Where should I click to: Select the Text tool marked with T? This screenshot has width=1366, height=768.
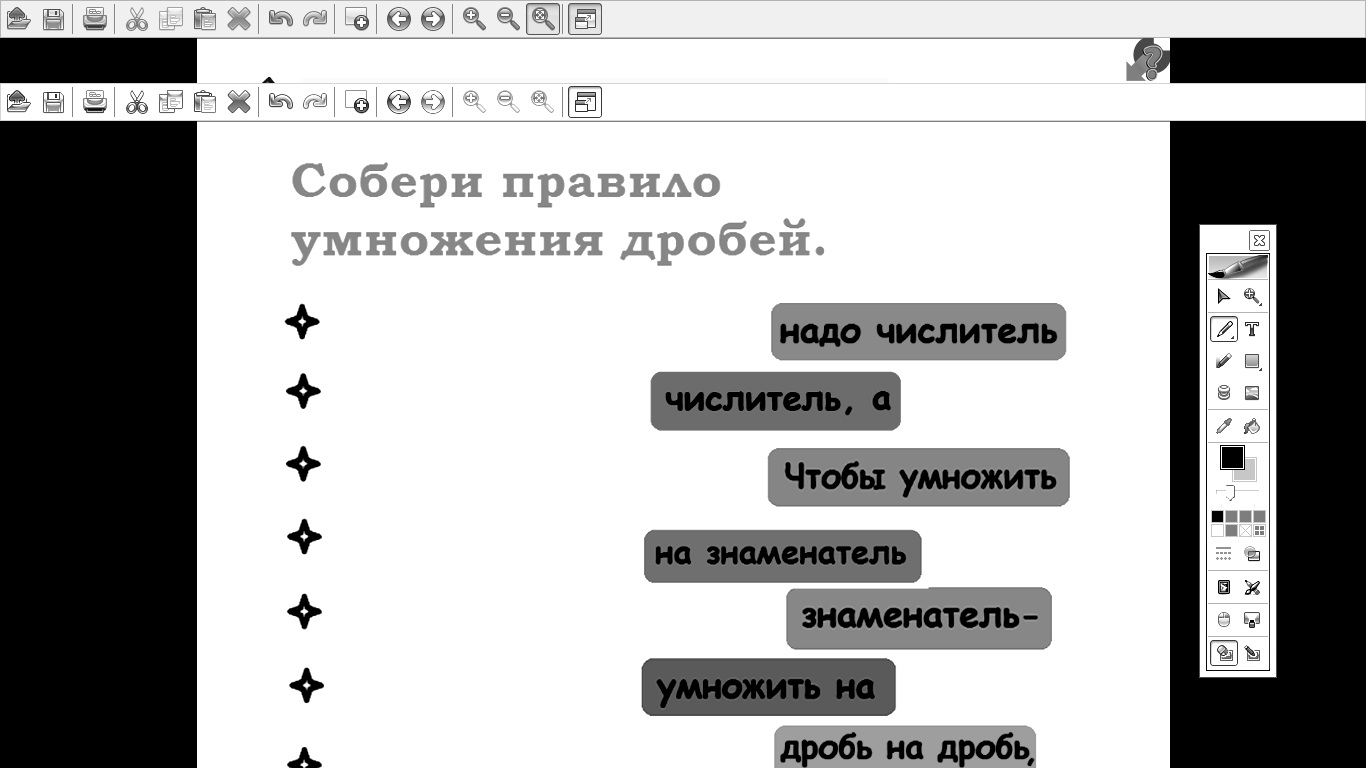[x=1252, y=329]
